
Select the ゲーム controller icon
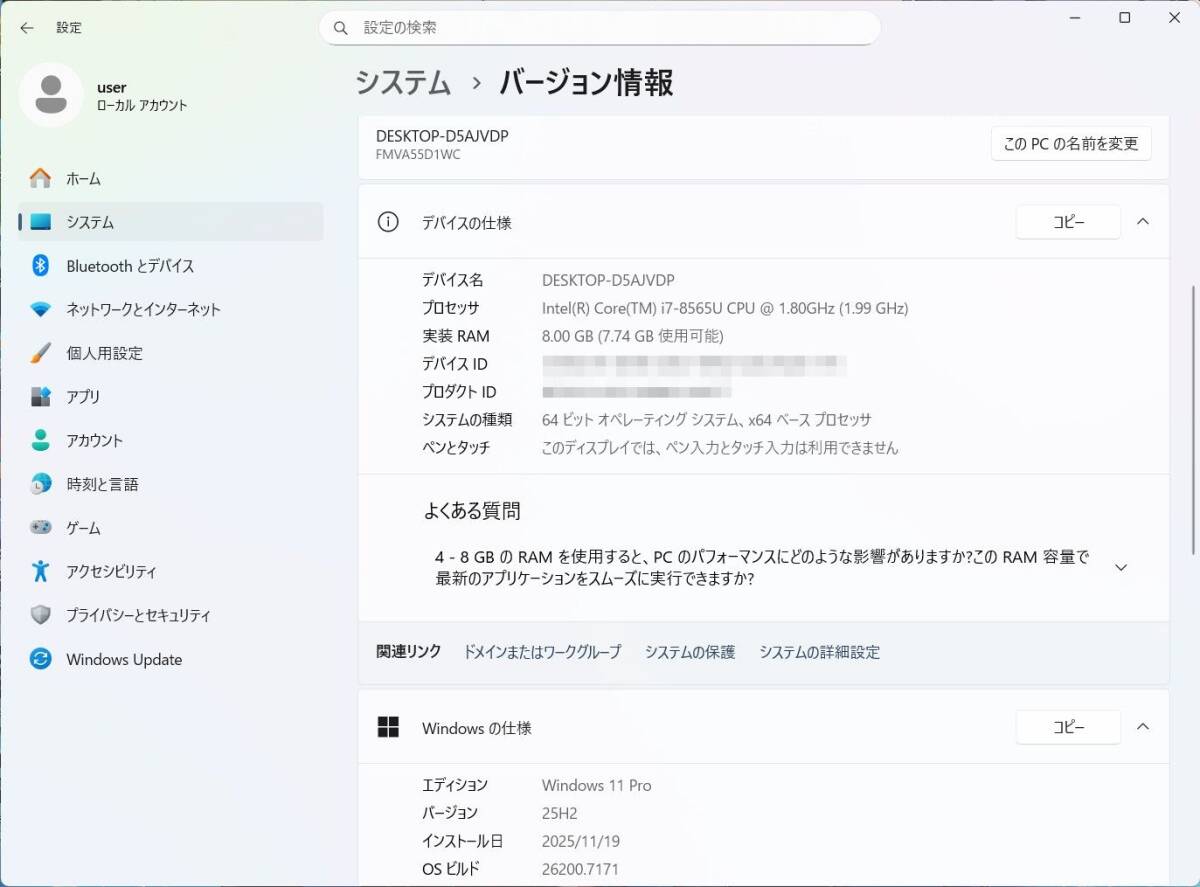click(40, 528)
